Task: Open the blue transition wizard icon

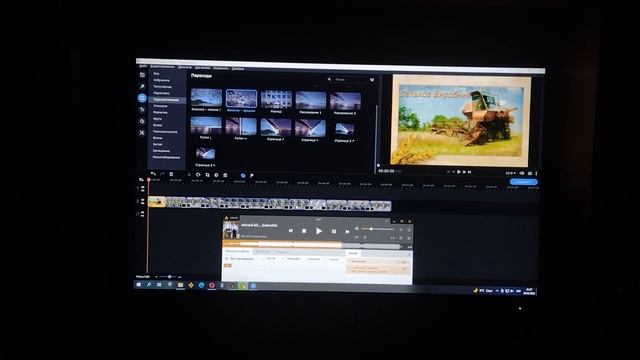Action: click(243, 176)
